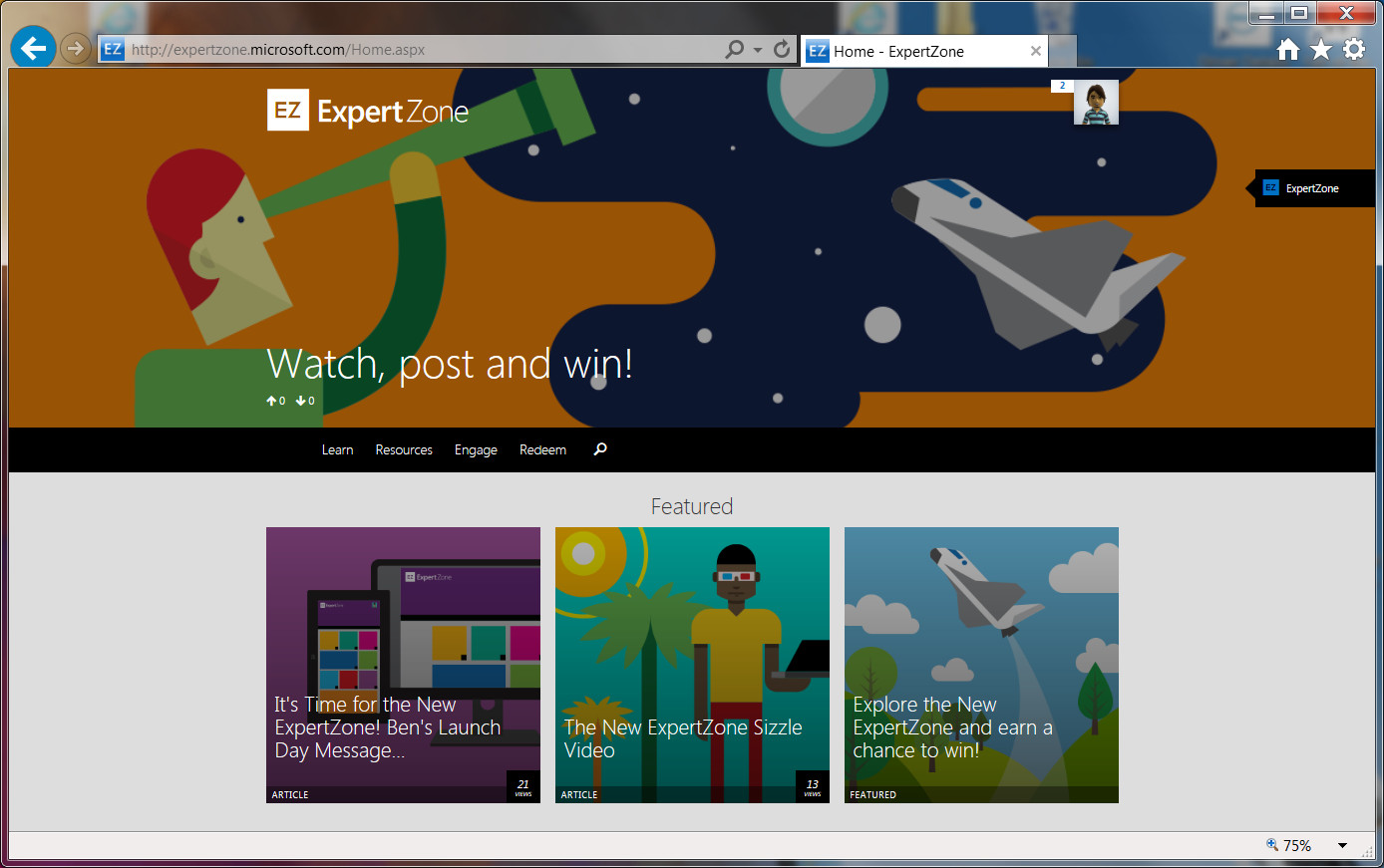Open browser settings via the gear icon
1384x868 pixels.
[x=1354, y=48]
